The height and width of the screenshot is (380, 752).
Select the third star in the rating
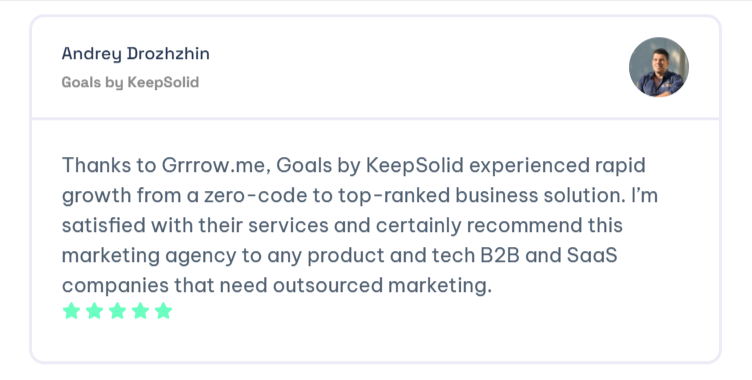[118, 311]
